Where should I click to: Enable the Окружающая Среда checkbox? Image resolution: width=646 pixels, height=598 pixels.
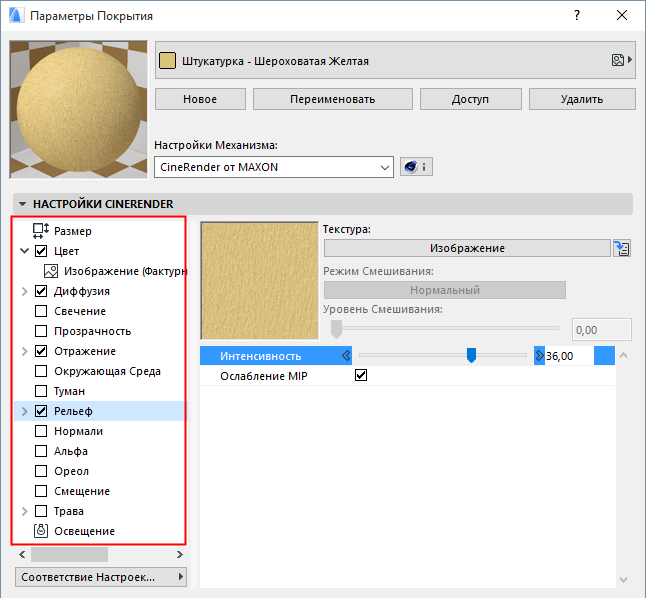(x=41, y=371)
